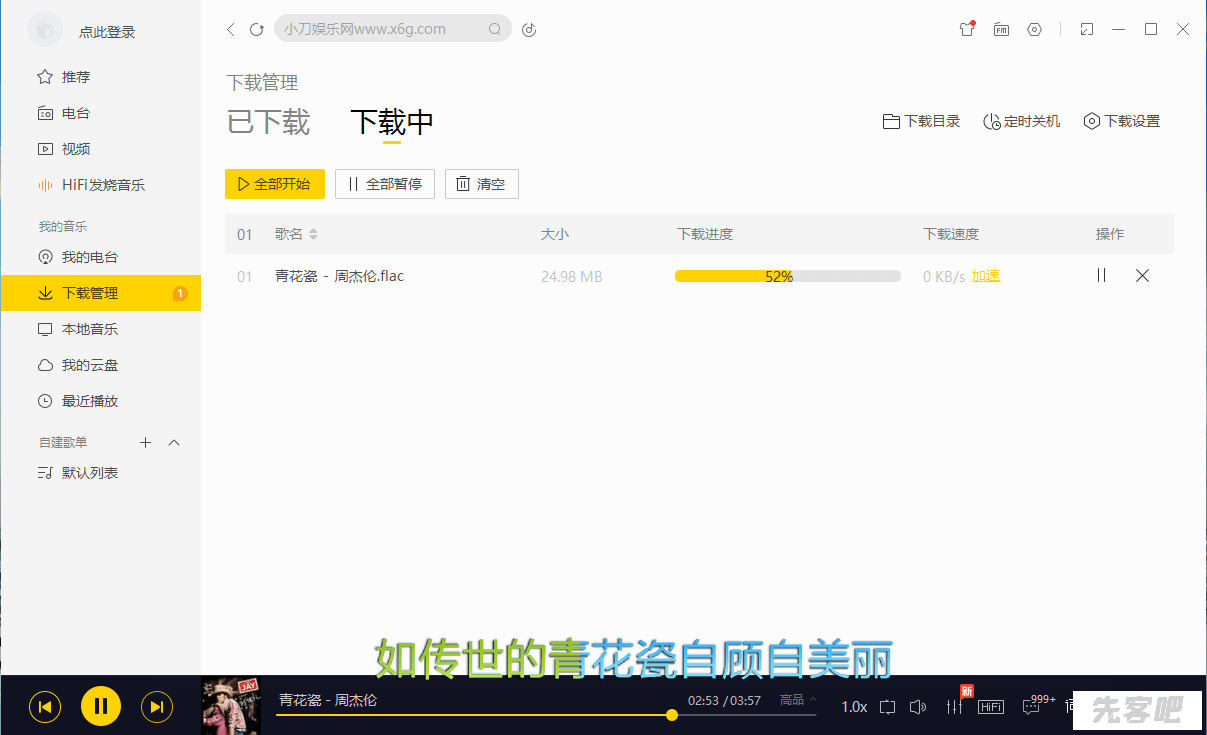Toggle the loop play mode icon
Image resolution: width=1207 pixels, height=735 pixels.
887,707
